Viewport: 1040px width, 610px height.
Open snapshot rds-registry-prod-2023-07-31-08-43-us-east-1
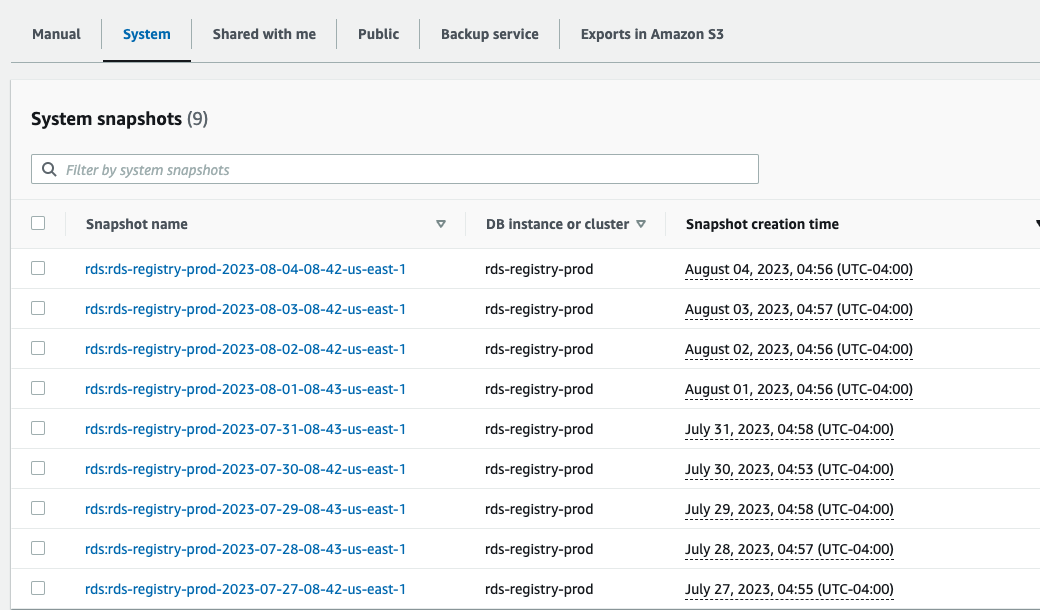[x=245, y=429]
